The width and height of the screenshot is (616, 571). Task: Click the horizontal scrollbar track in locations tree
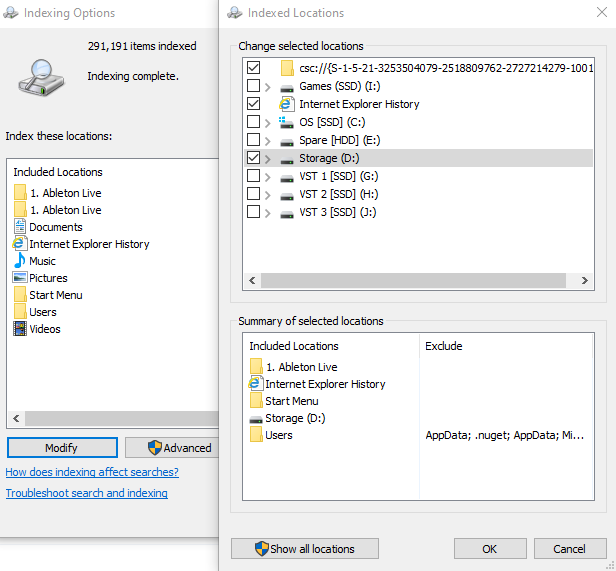413,280
